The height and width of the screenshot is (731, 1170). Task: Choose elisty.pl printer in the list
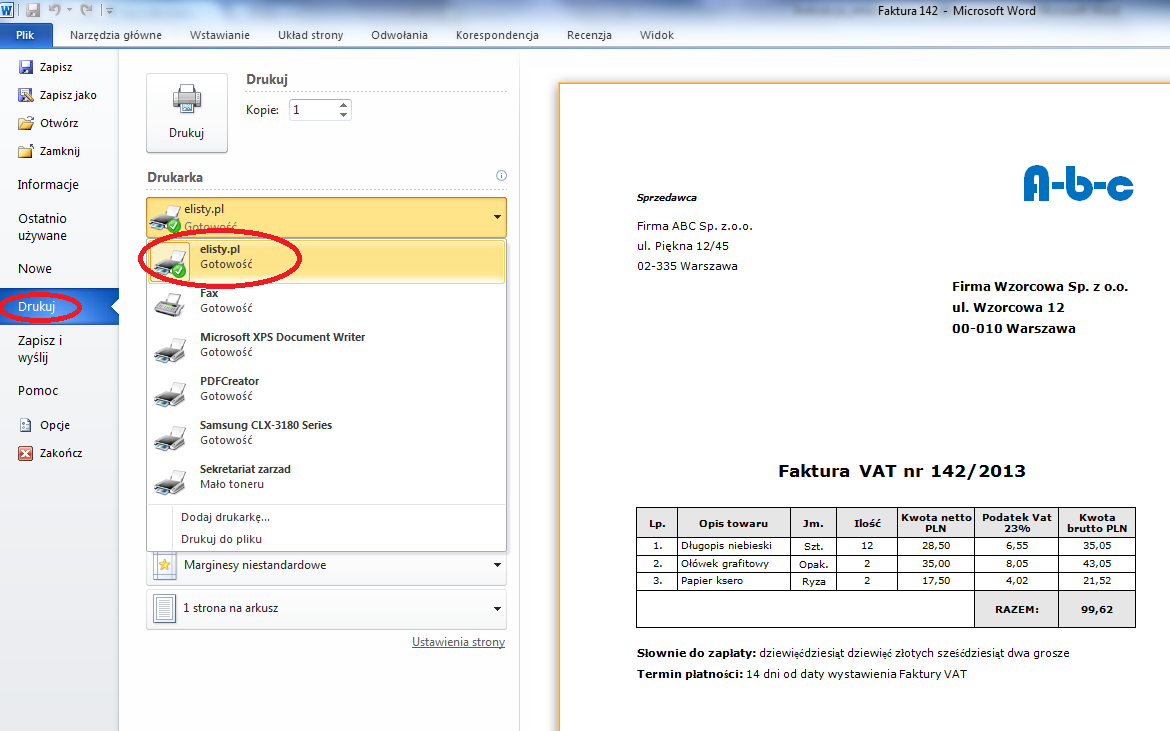(x=327, y=261)
